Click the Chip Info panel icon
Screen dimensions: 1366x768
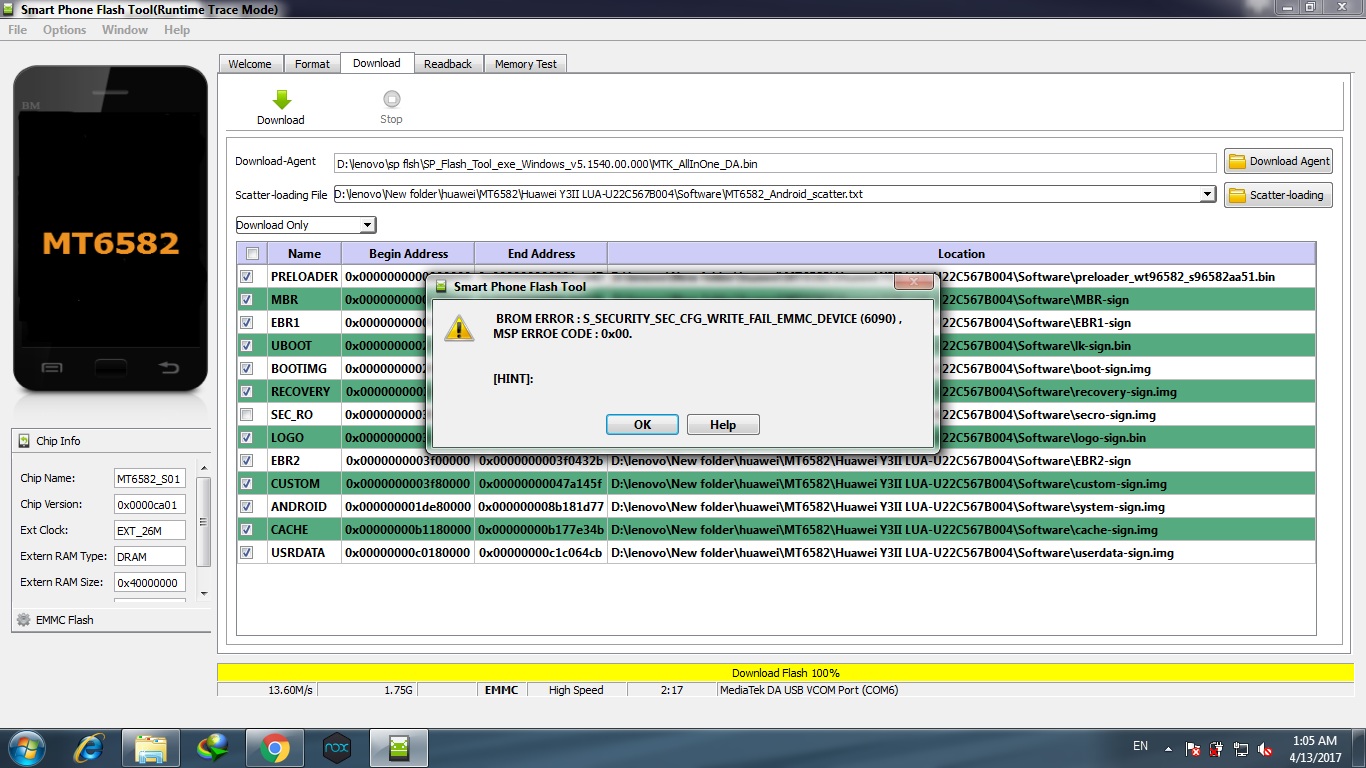(25, 441)
